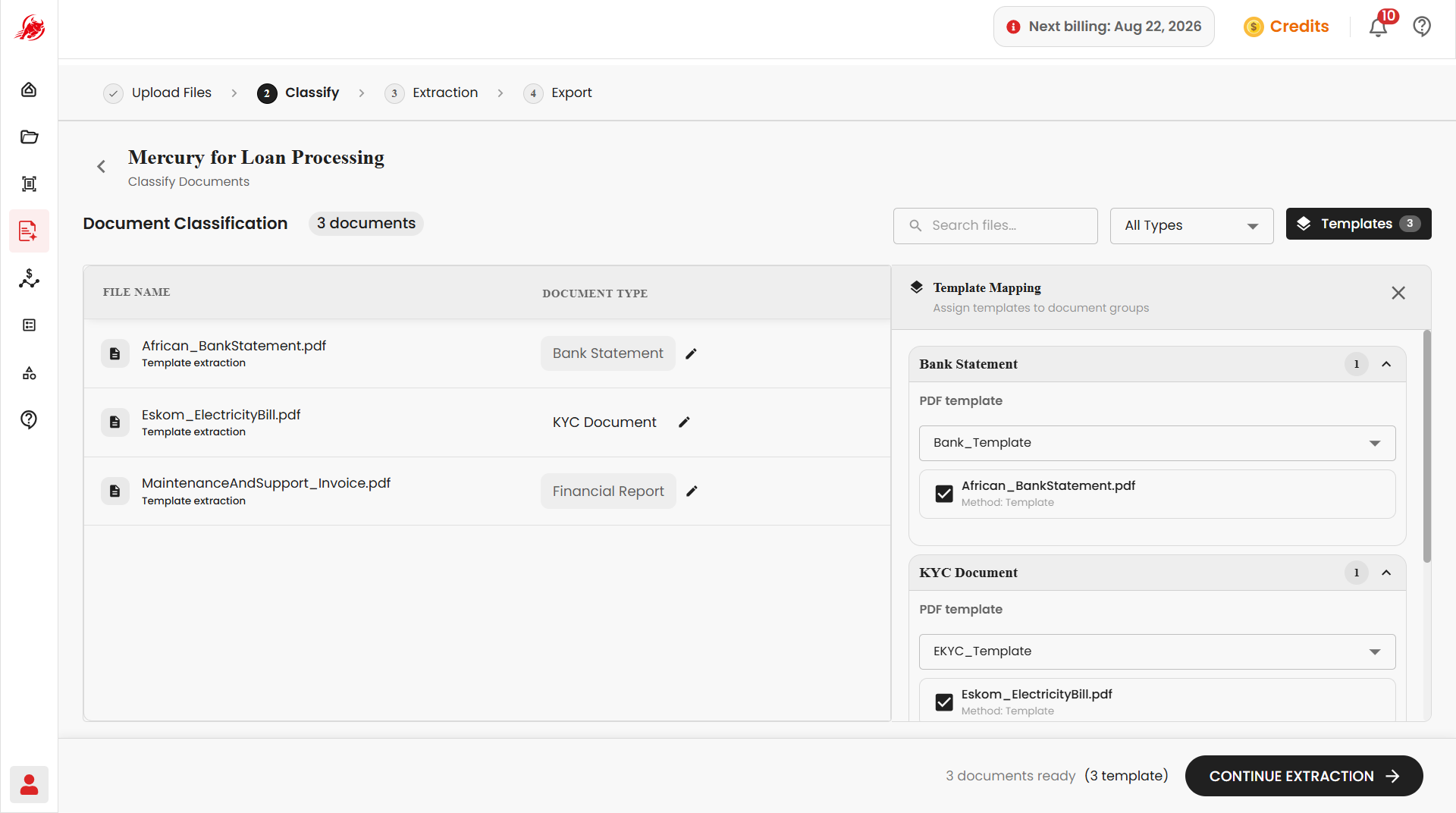Select the document AI sidebar icon
This screenshot has width=1456, height=813.
pyautogui.click(x=29, y=231)
